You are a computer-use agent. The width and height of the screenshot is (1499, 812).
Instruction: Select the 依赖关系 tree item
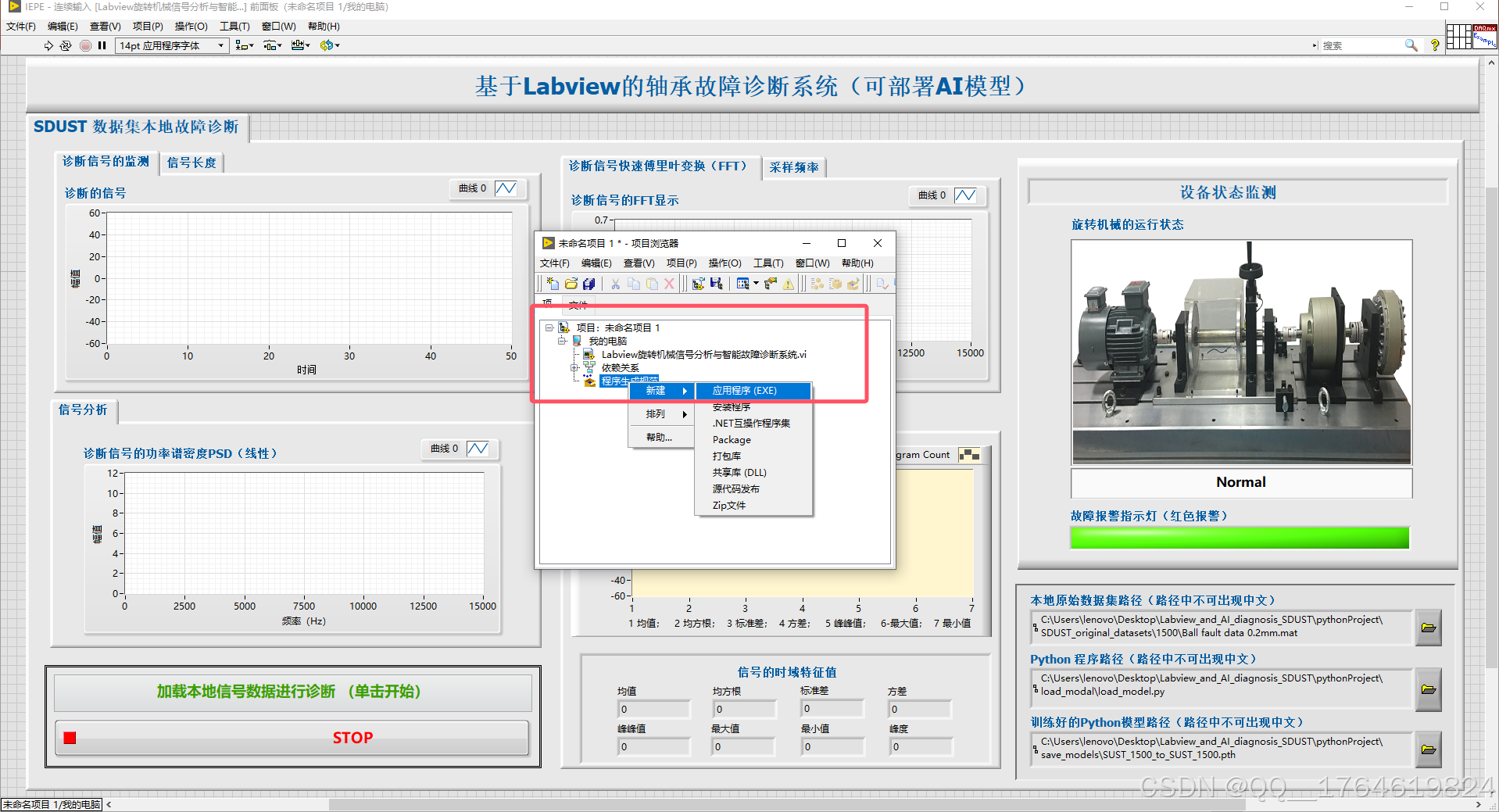620,367
